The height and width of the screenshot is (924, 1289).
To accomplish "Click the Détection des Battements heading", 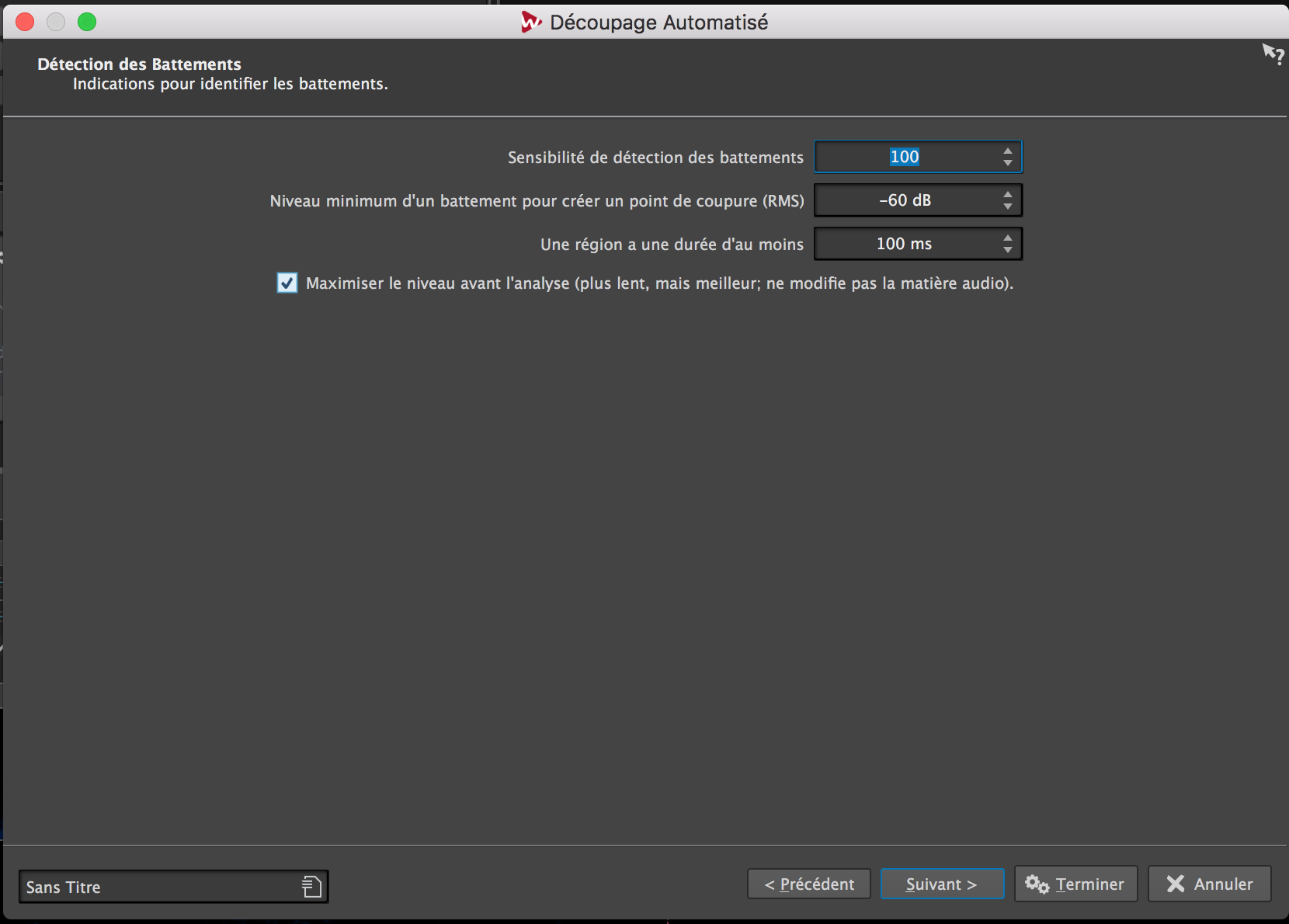I will 140,64.
